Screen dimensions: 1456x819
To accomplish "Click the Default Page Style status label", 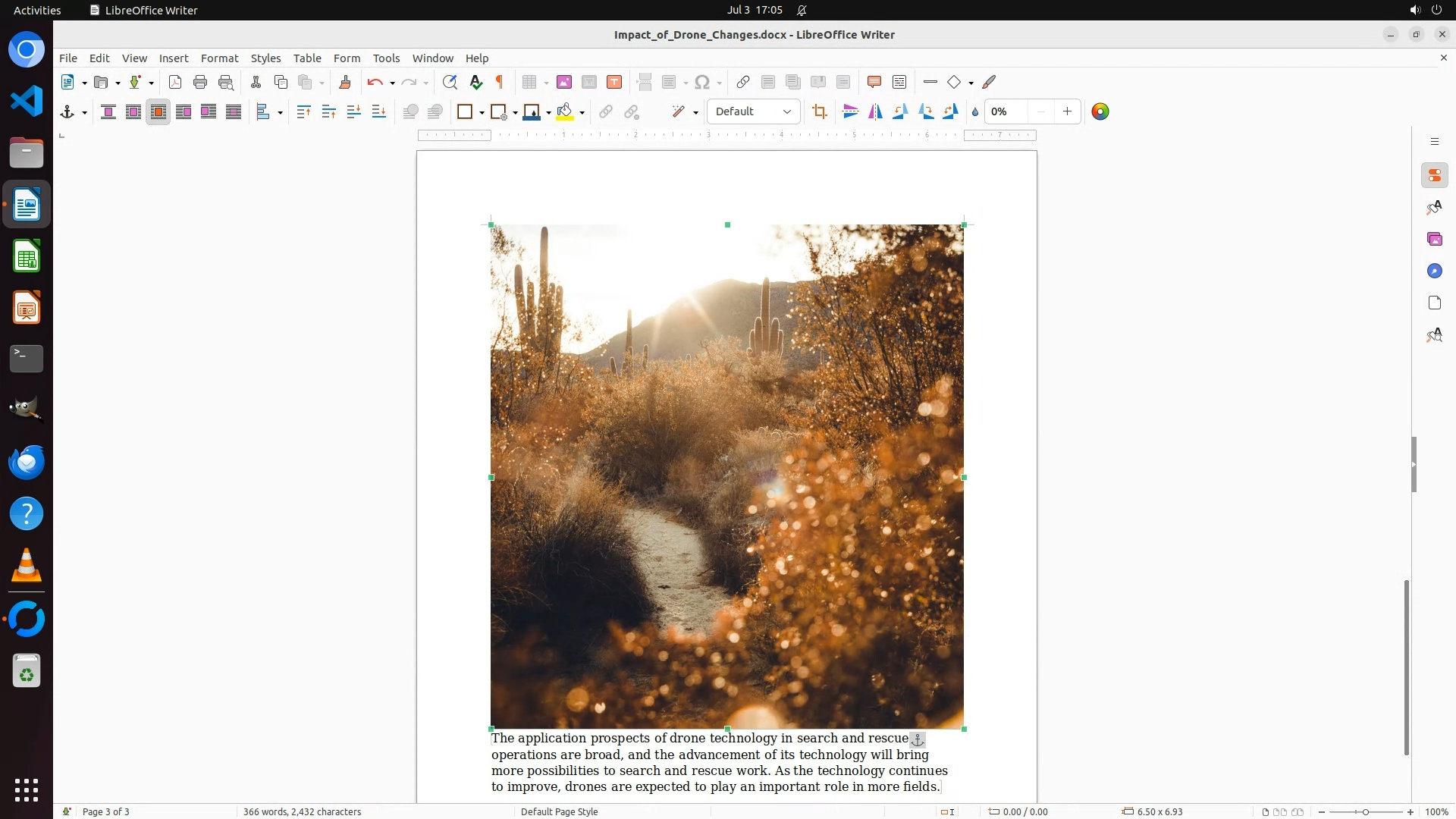I will 559,811.
